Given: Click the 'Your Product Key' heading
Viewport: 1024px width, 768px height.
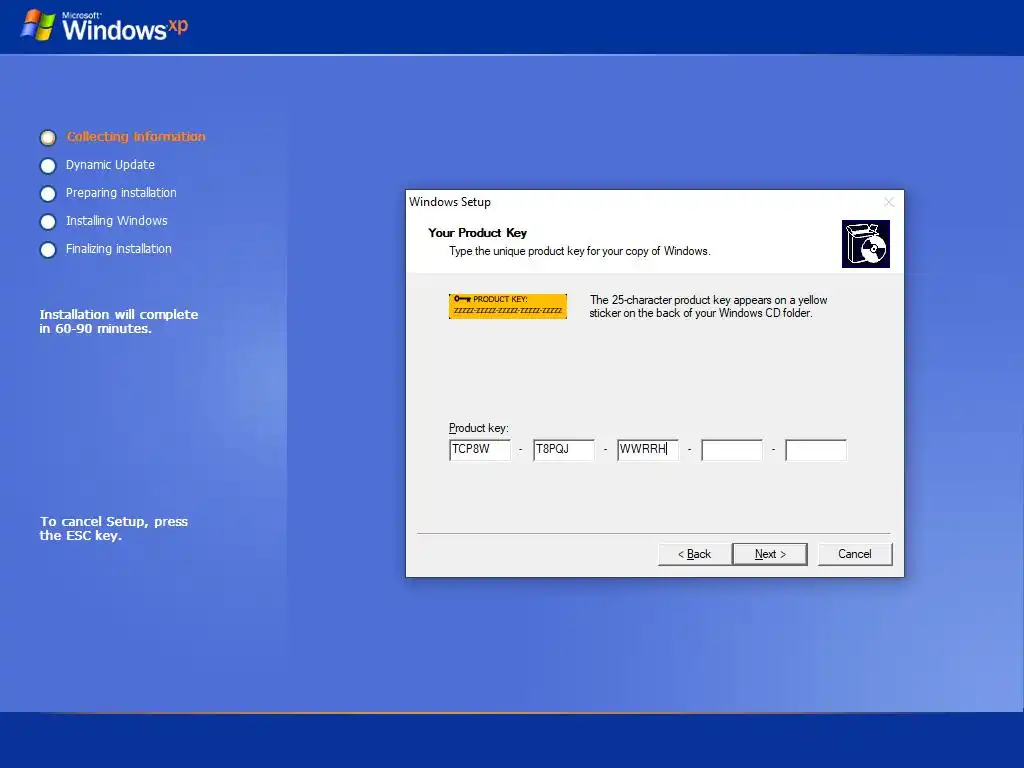Looking at the screenshot, I should tap(477, 232).
